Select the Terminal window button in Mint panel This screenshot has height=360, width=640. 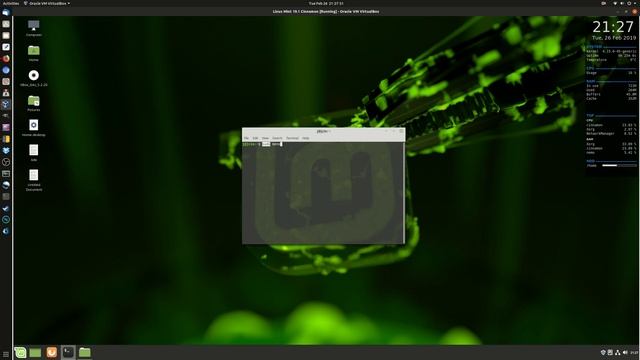68,352
